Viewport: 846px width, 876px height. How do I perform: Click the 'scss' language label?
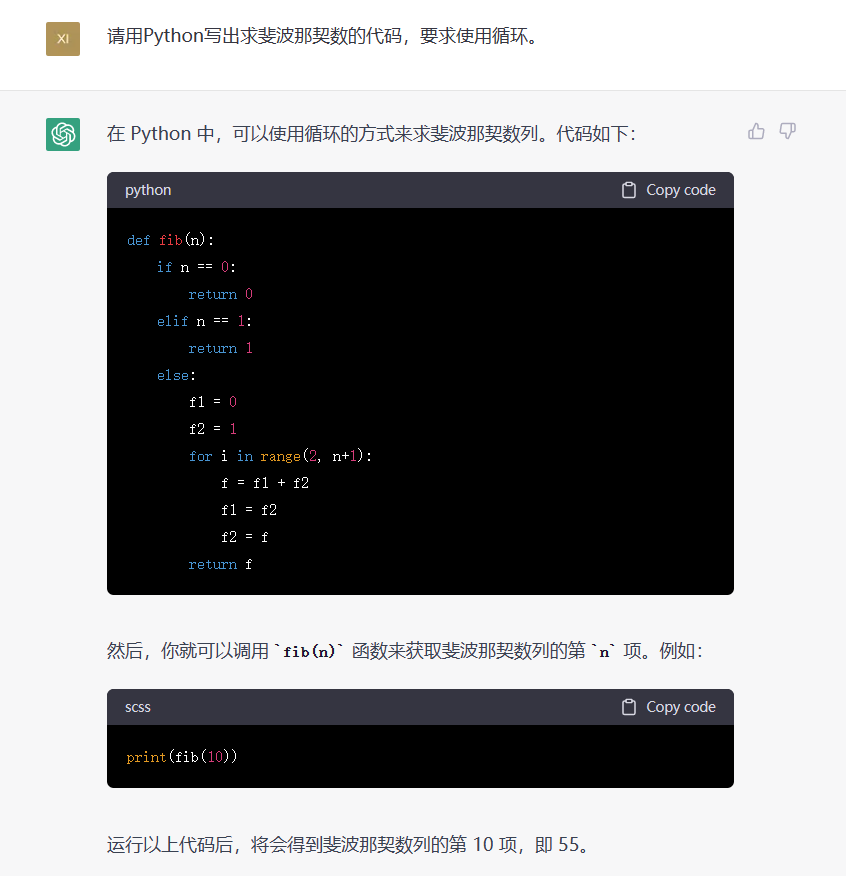[138, 707]
